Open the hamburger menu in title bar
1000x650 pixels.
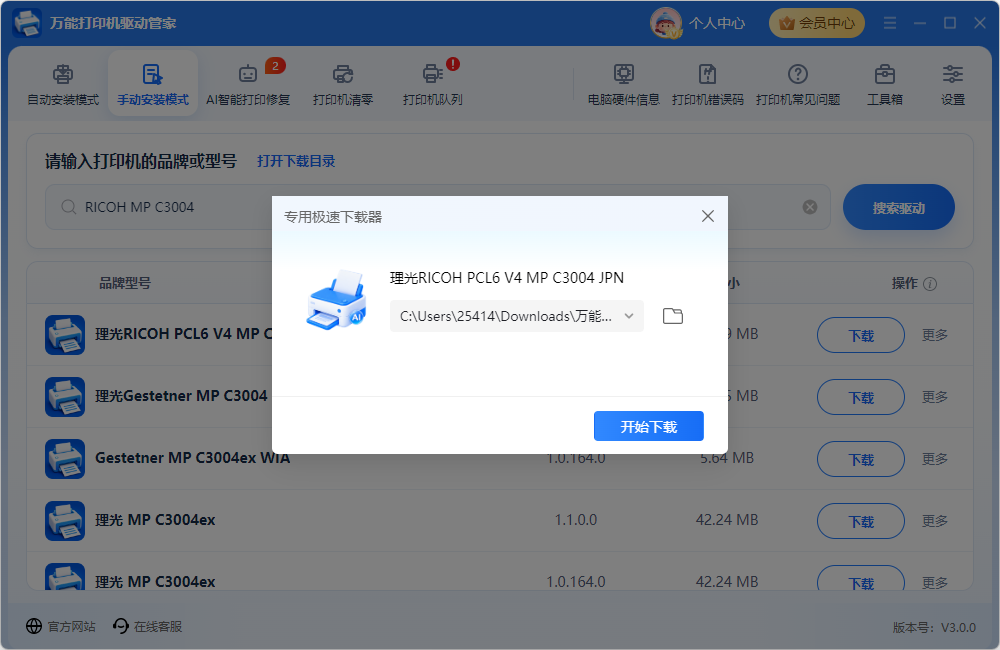[890, 23]
